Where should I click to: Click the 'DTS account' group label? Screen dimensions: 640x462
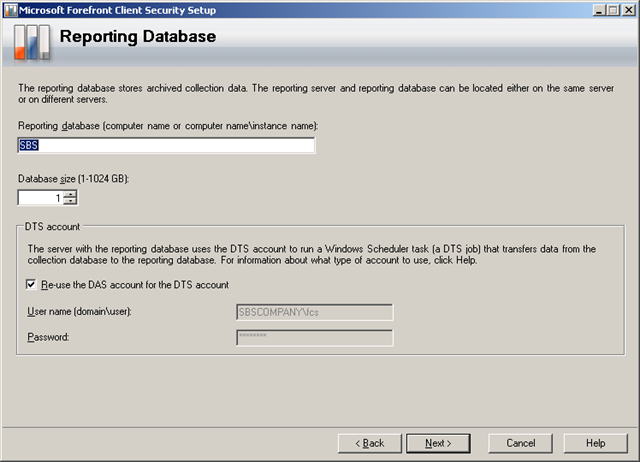tap(52, 227)
